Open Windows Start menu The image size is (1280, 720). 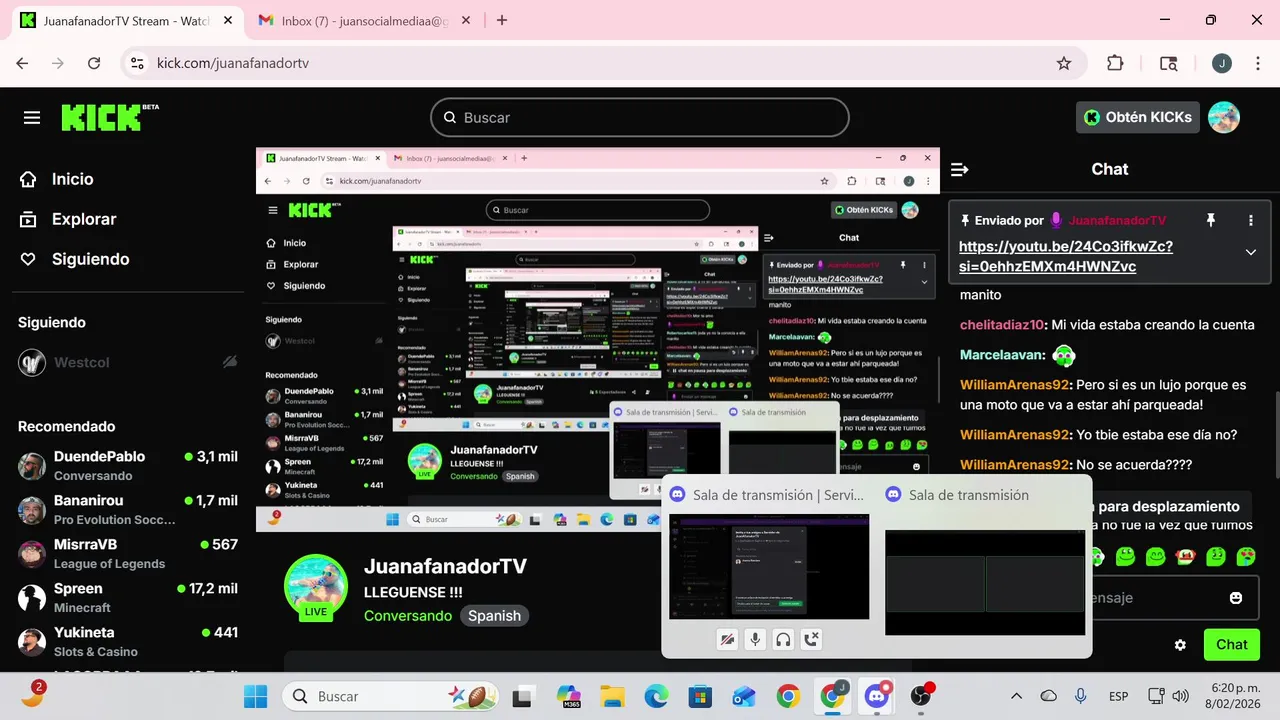256,696
